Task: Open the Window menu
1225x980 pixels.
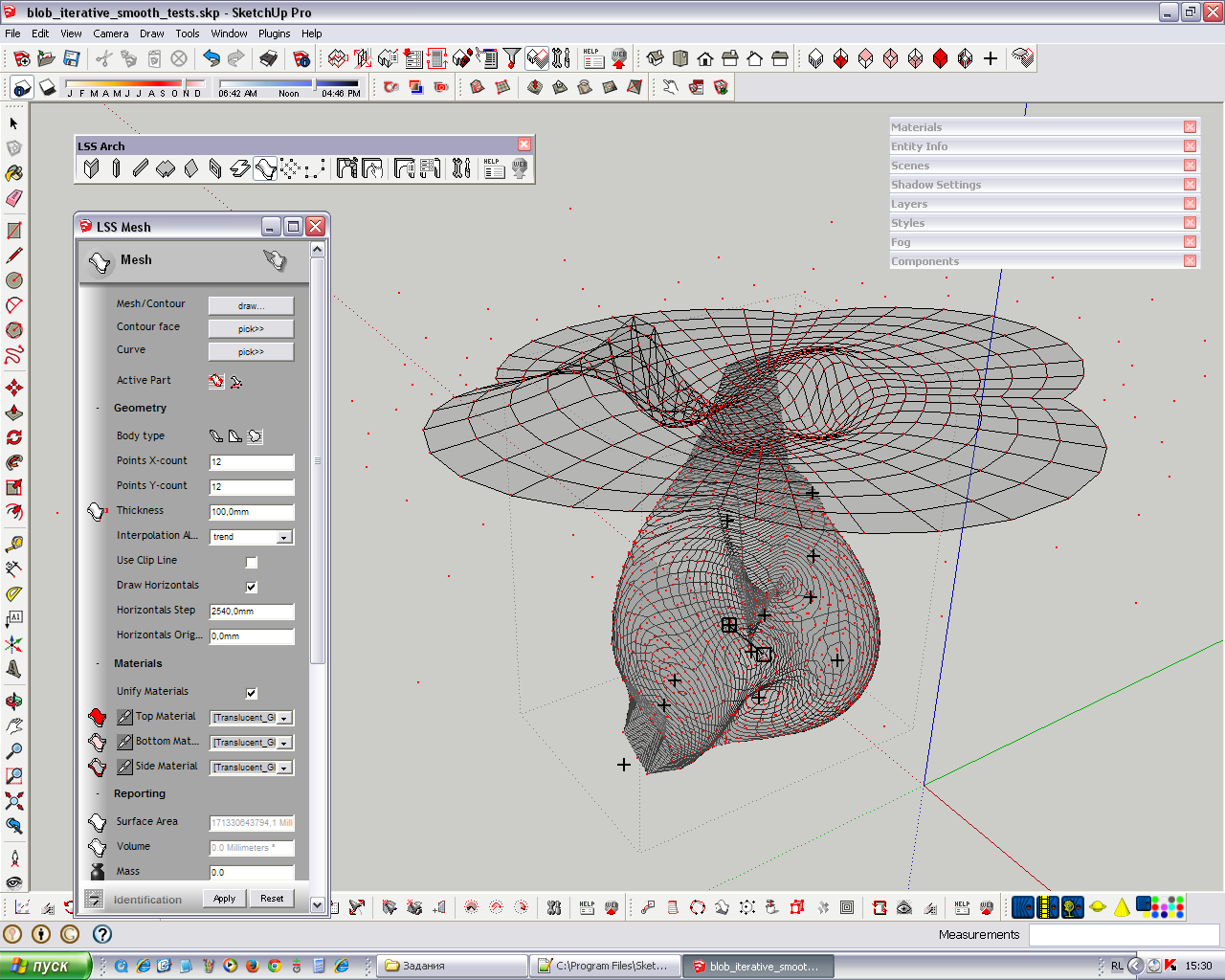Action: tap(230, 33)
